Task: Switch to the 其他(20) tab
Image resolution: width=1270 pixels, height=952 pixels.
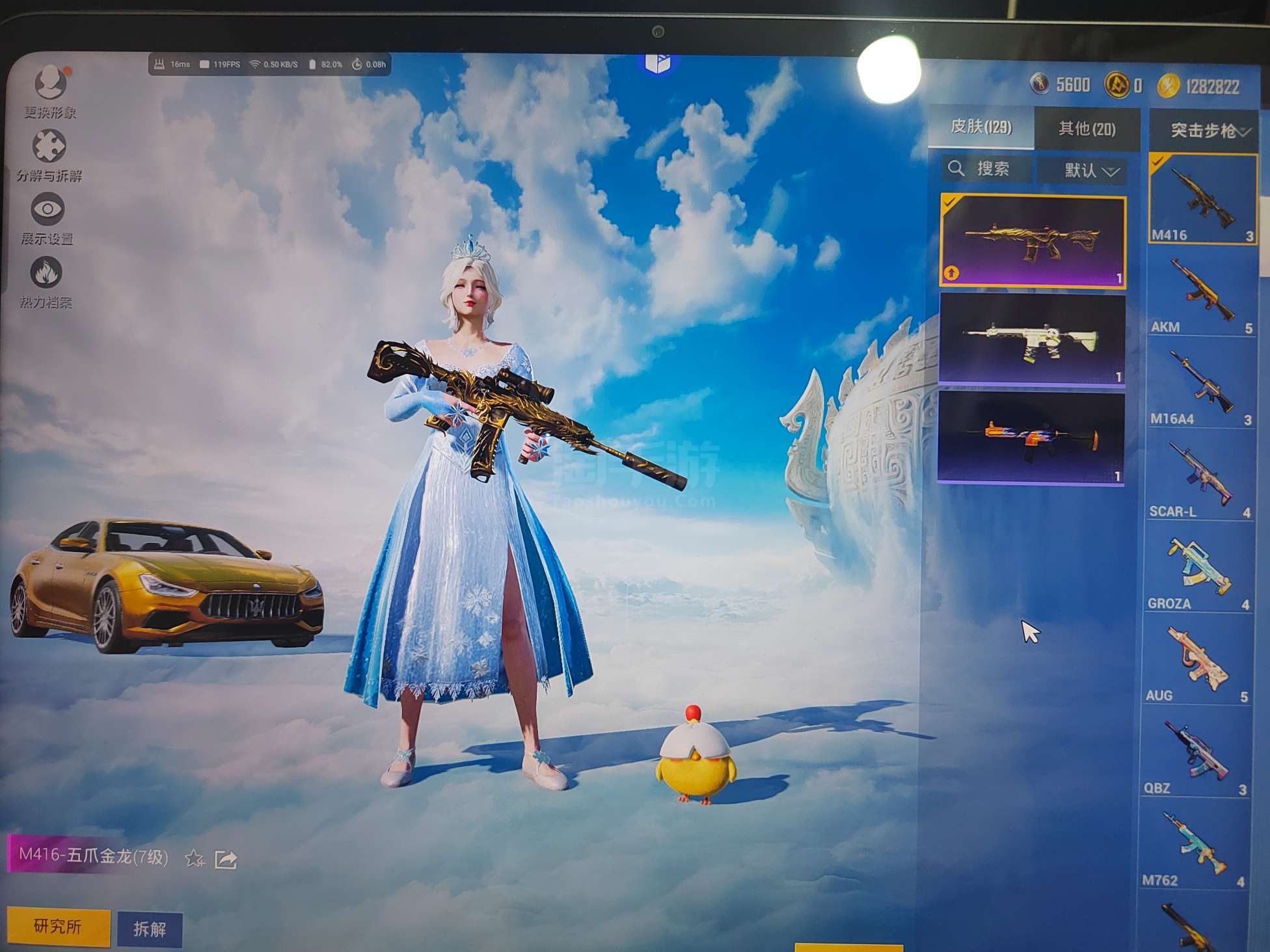Action: [1087, 129]
